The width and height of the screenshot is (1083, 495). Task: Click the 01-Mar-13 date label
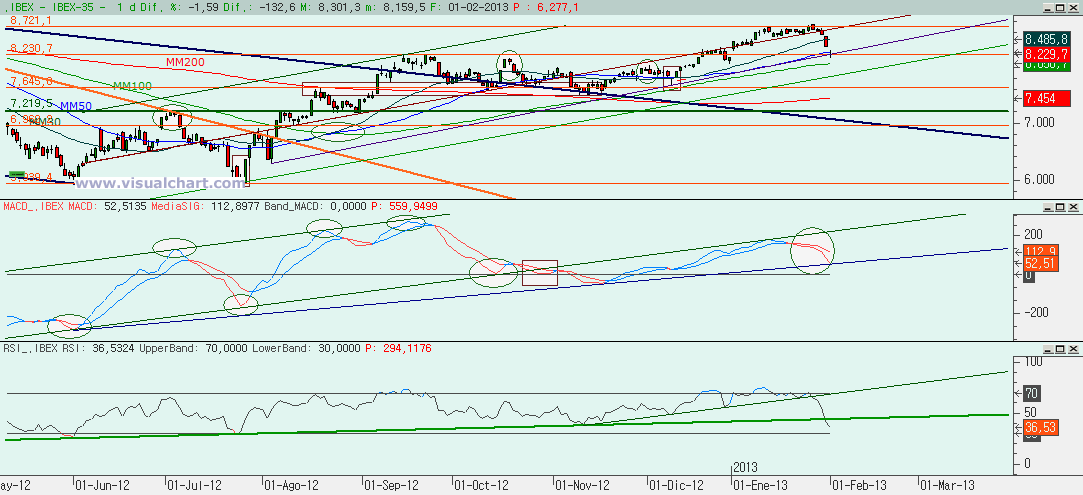(947, 485)
